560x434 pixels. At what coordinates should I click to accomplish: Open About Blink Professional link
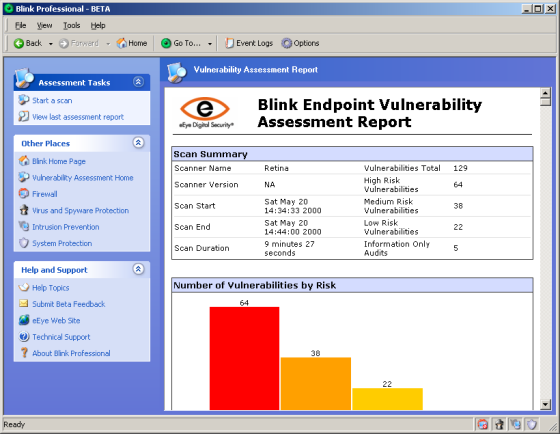tap(71, 354)
